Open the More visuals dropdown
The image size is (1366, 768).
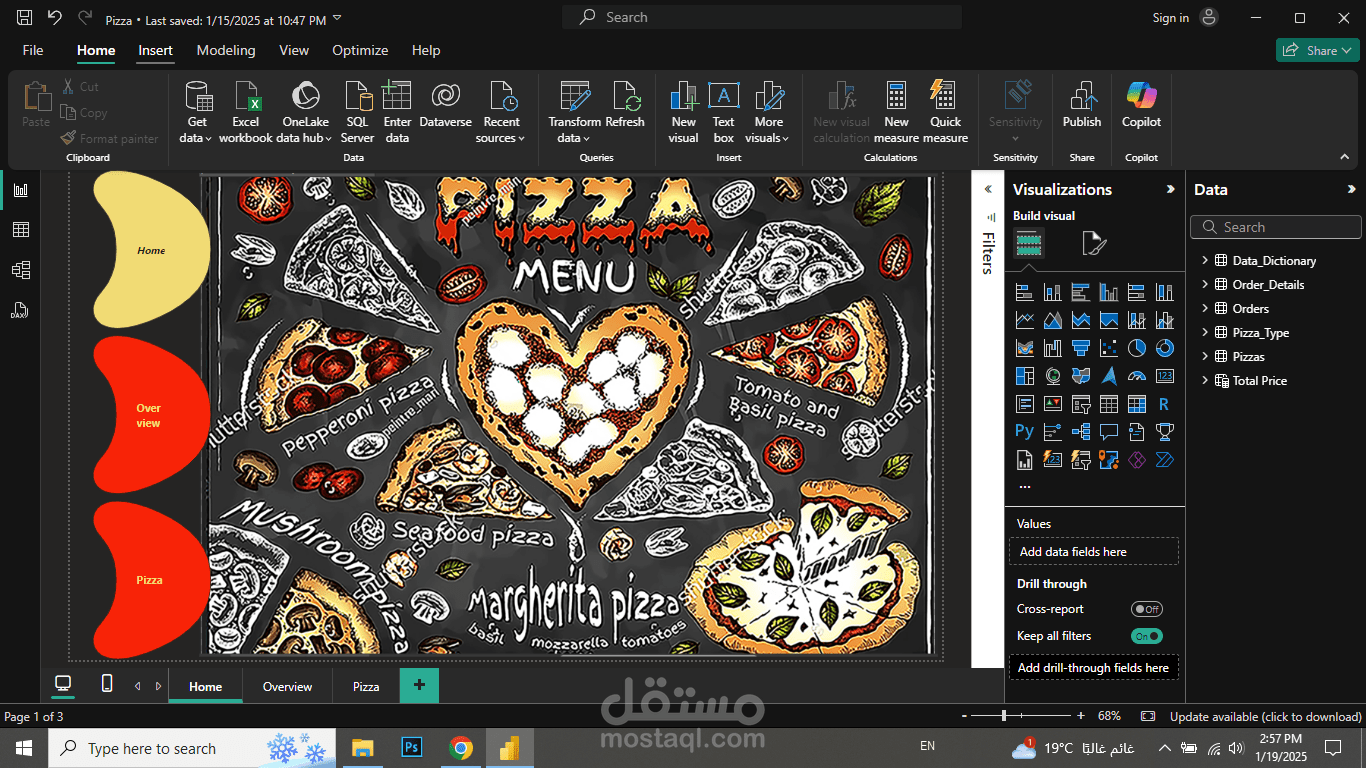(769, 138)
